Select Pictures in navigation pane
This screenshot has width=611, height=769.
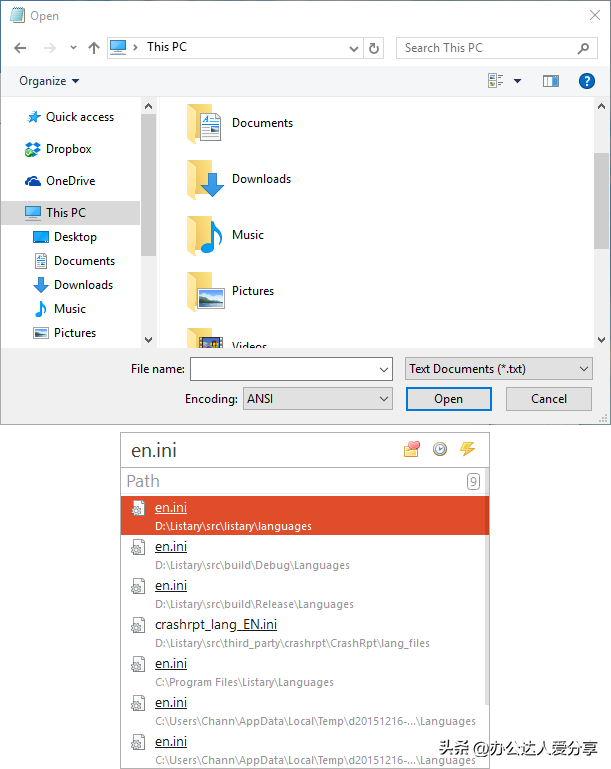(x=64, y=333)
